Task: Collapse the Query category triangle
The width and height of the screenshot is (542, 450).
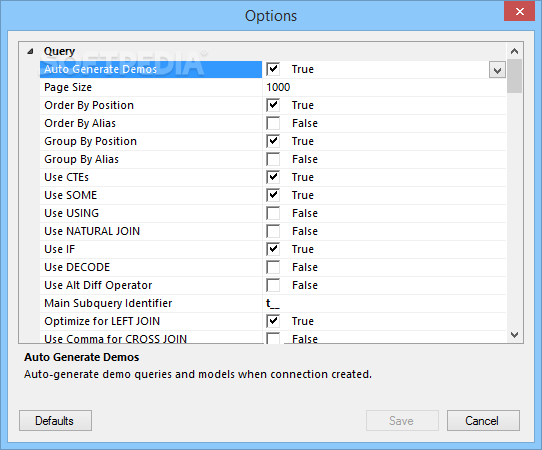Action: [30, 52]
